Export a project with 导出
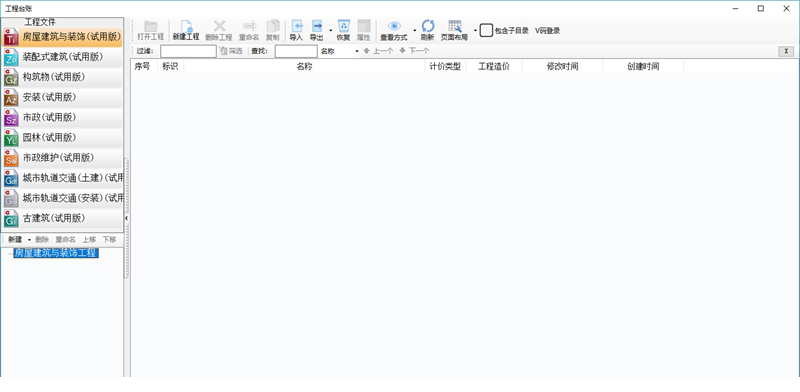 click(x=317, y=31)
